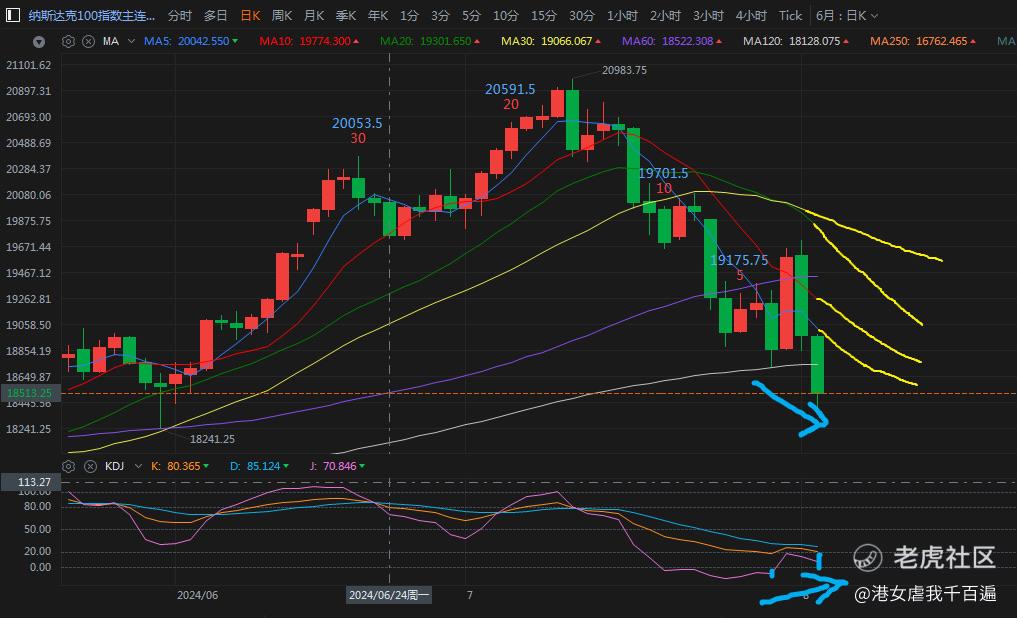1017x618 pixels.
Task: Choose the 1小时 timeframe
Action: [x=623, y=16]
